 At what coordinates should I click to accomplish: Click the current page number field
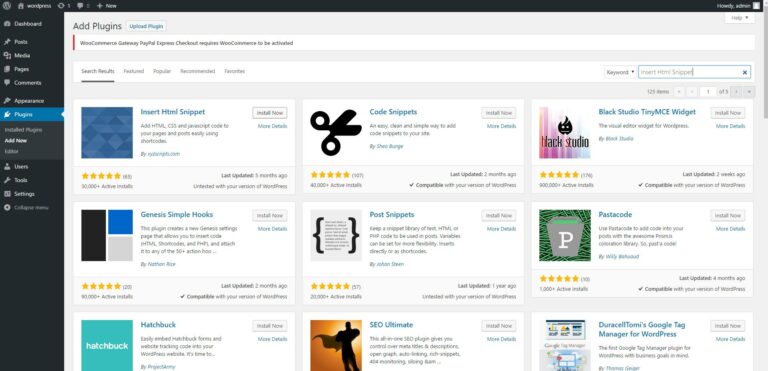pos(708,92)
